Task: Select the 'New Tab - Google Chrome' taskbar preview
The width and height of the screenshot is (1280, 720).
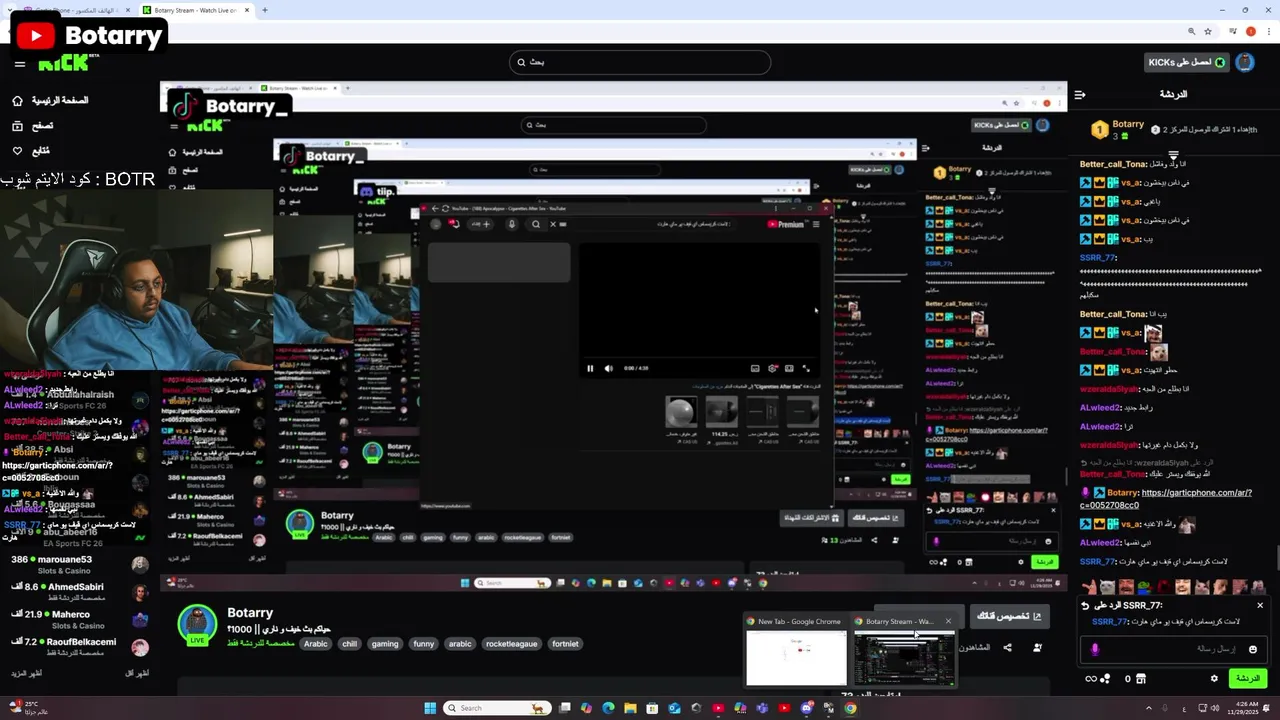Action: [x=796, y=650]
